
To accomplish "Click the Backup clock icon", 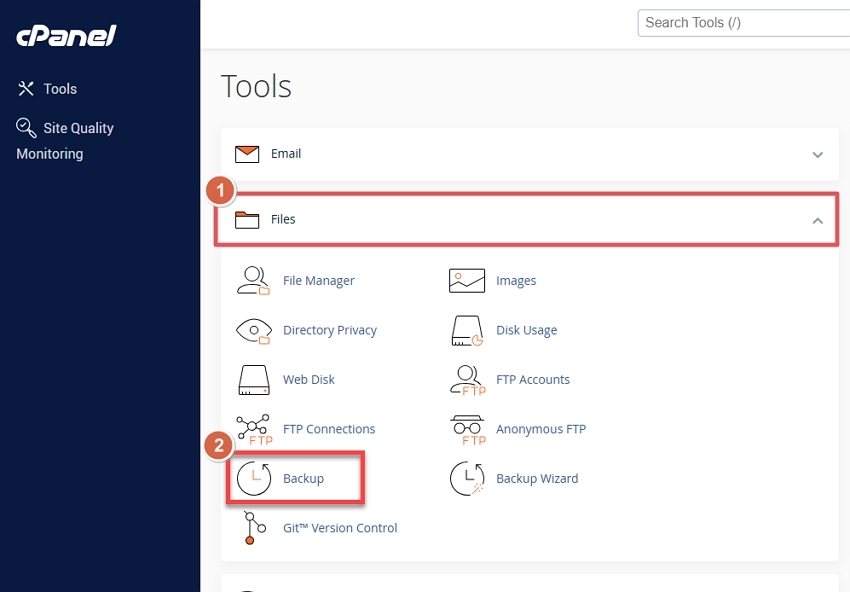I will point(254,478).
